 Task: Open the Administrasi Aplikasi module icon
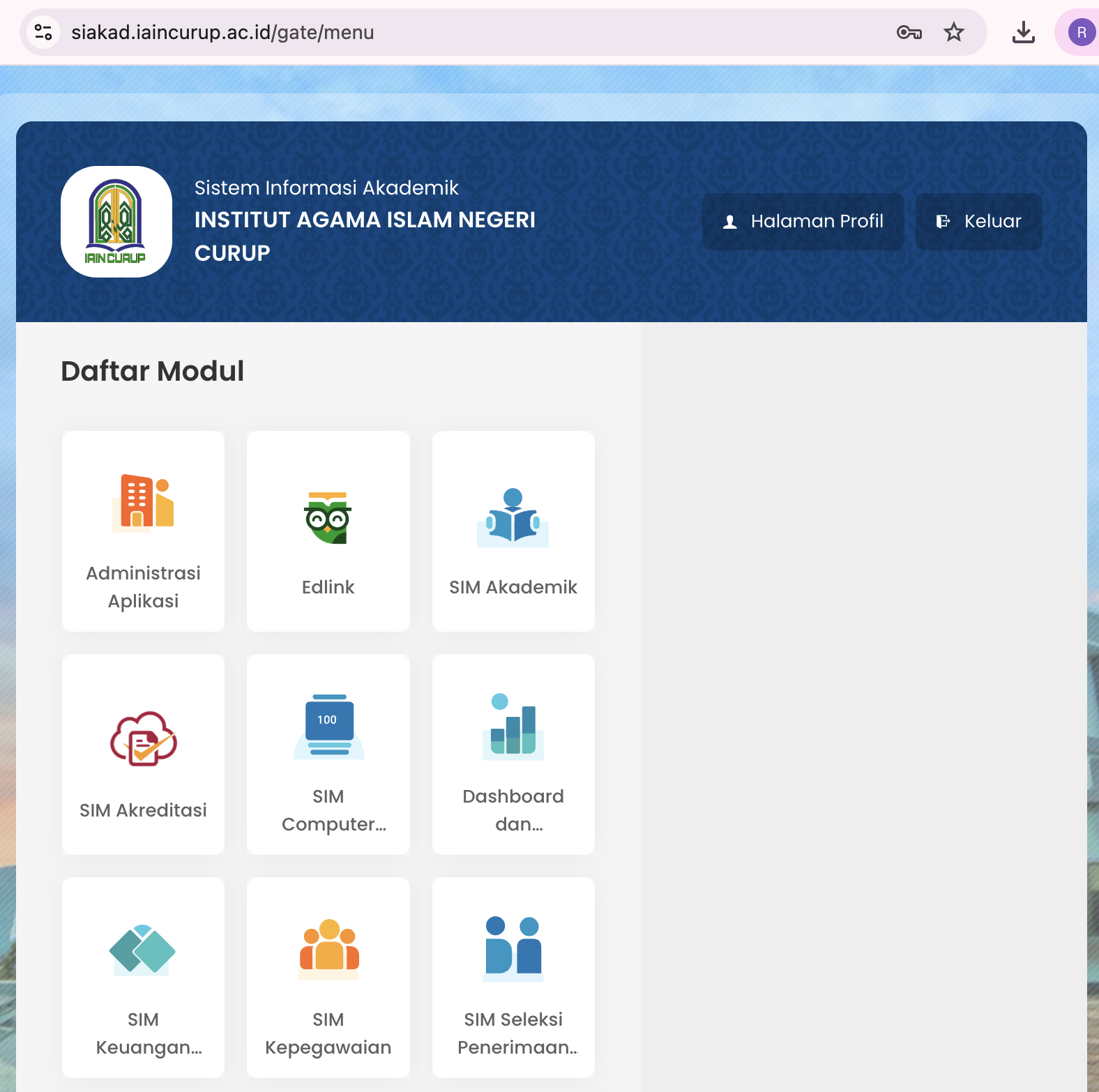click(143, 503)
